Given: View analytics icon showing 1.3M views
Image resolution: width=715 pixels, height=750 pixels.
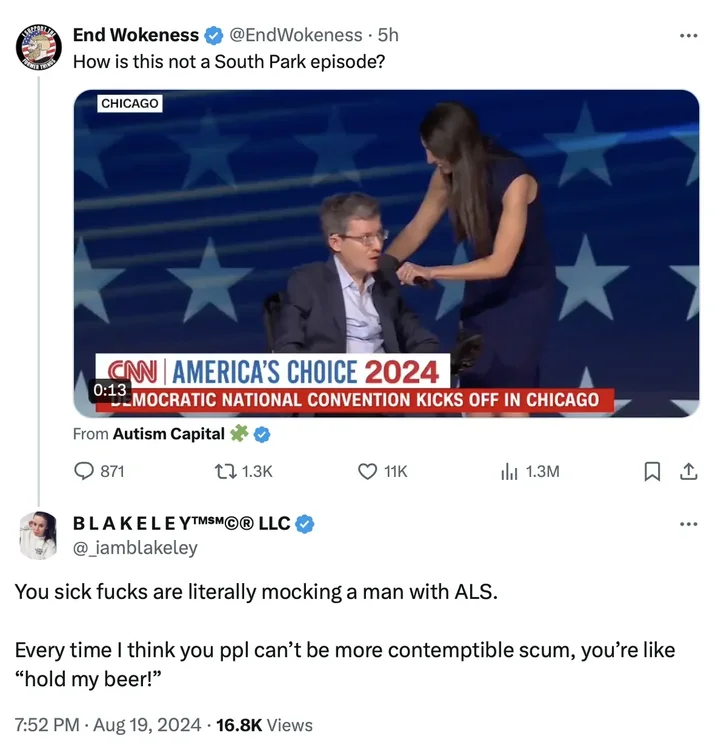Looking at the screenshot, I should (x=509, y=472).
